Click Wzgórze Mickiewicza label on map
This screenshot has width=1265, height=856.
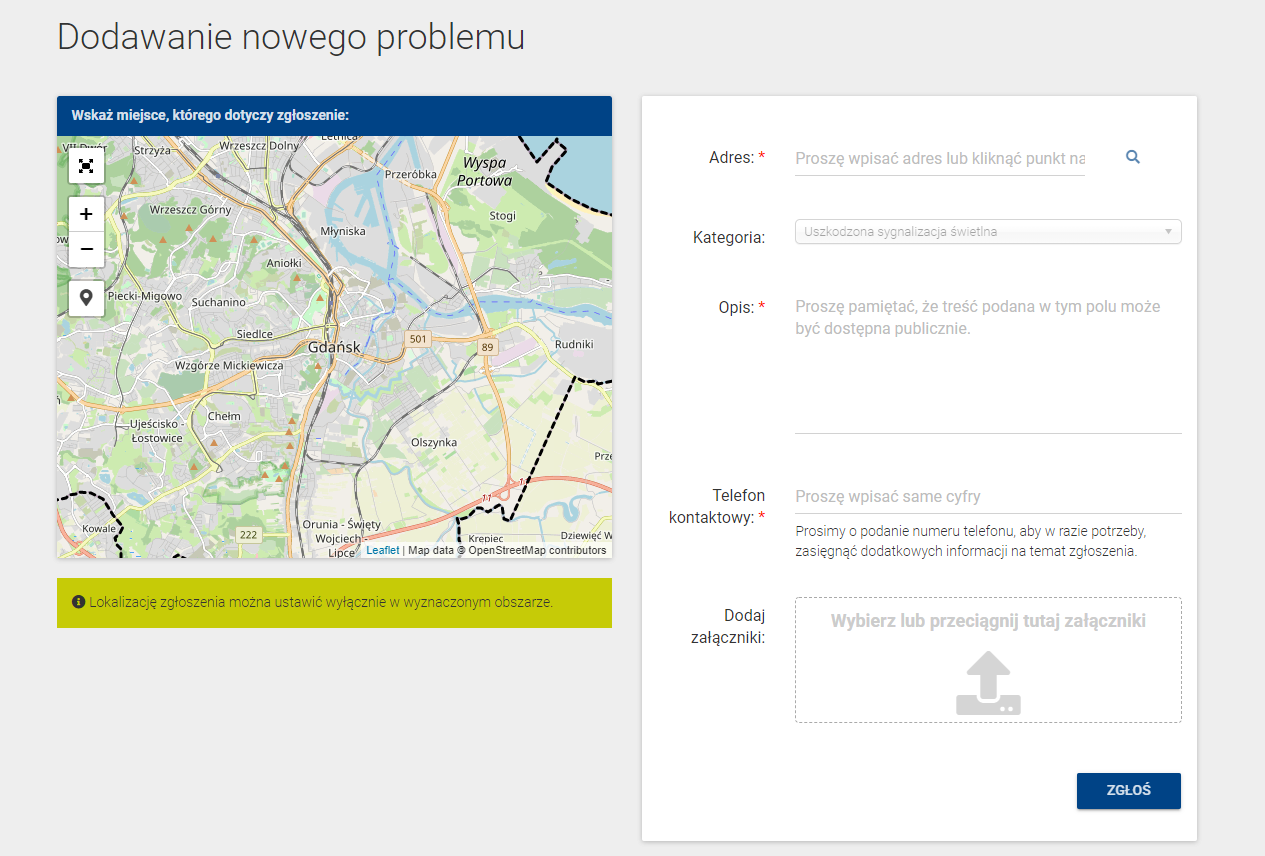229,366
